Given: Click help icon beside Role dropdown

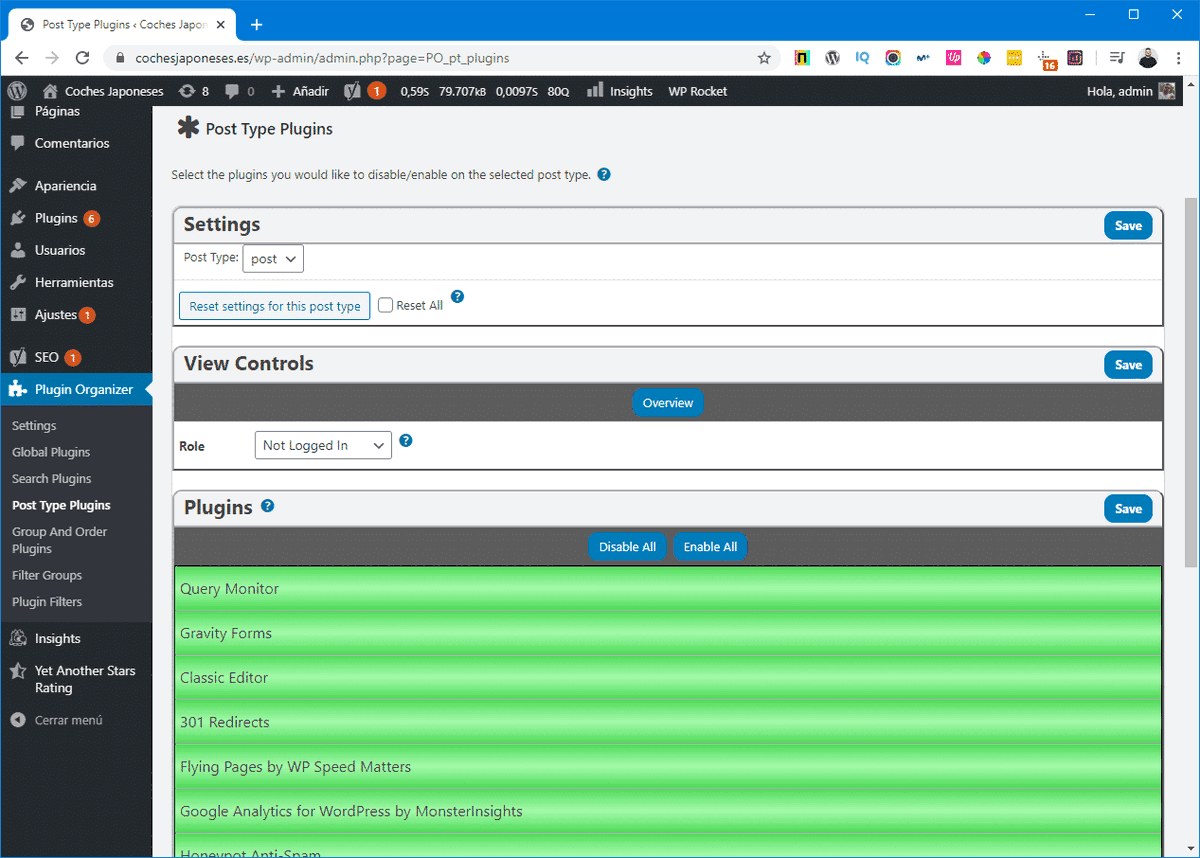Looking at the screenshot, I should click(406, 441).
